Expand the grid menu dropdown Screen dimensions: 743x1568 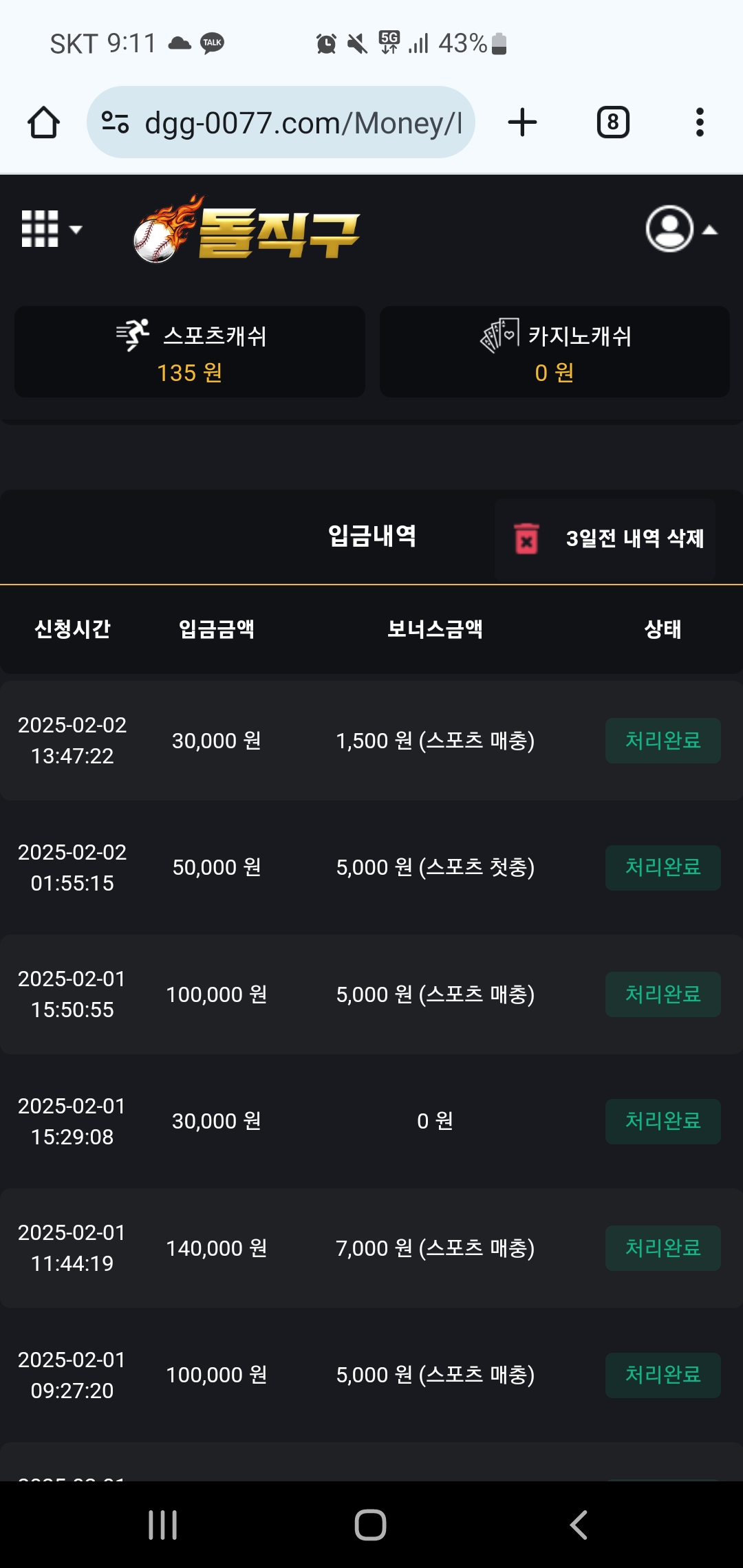(x=52, y=228)
